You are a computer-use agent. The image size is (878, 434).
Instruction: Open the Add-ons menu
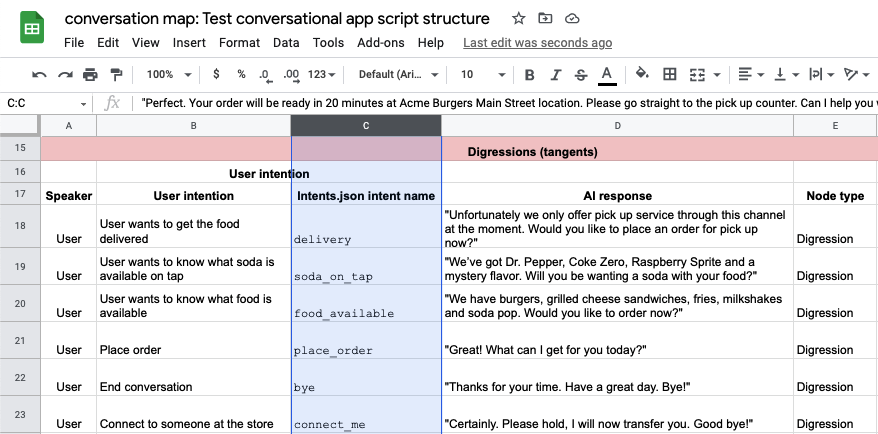(x=380, y=43)
